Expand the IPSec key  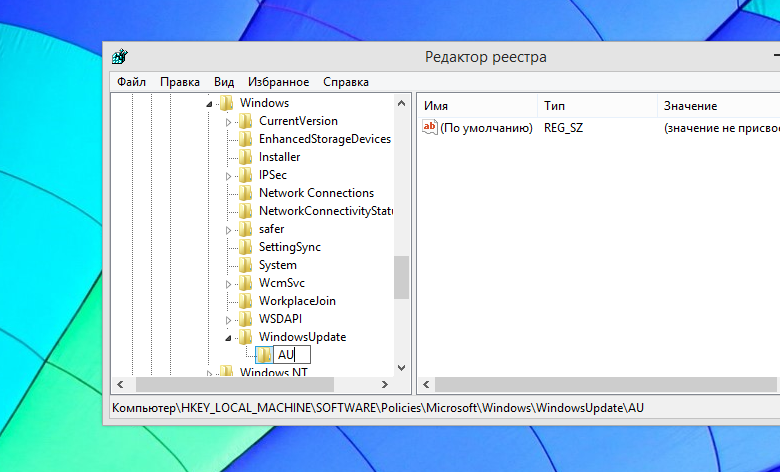[228, 176]
